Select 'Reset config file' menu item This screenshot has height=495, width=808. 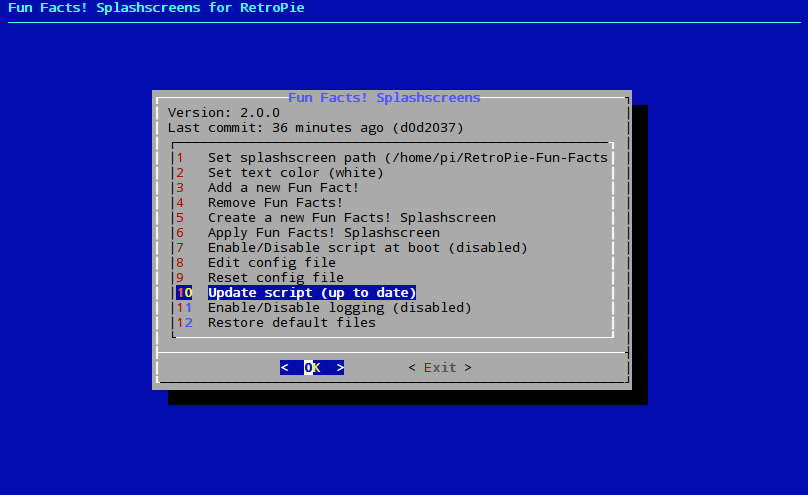click(x=260, y=277)
